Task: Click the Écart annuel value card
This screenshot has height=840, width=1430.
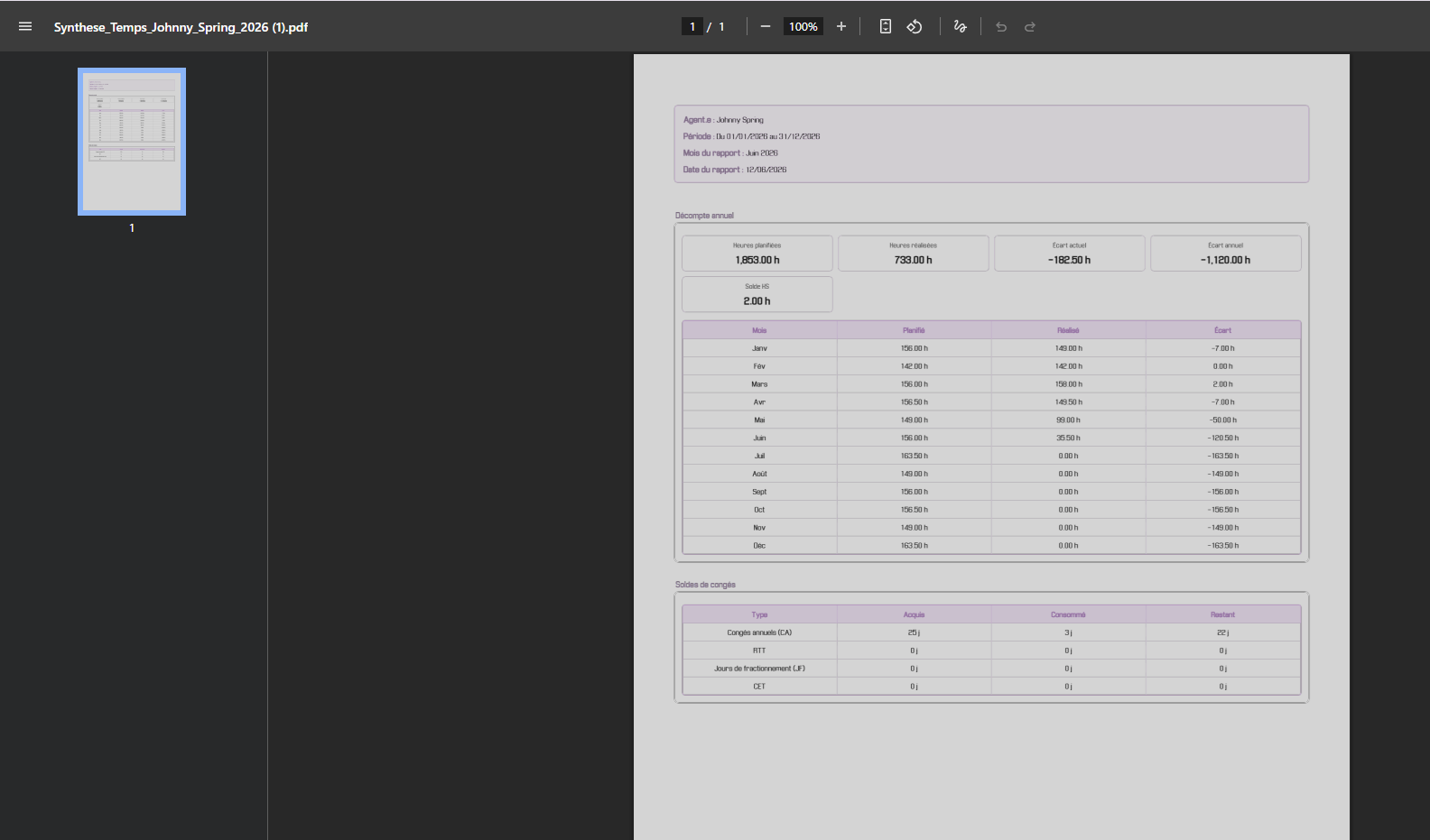Action: coord(1226,254)
